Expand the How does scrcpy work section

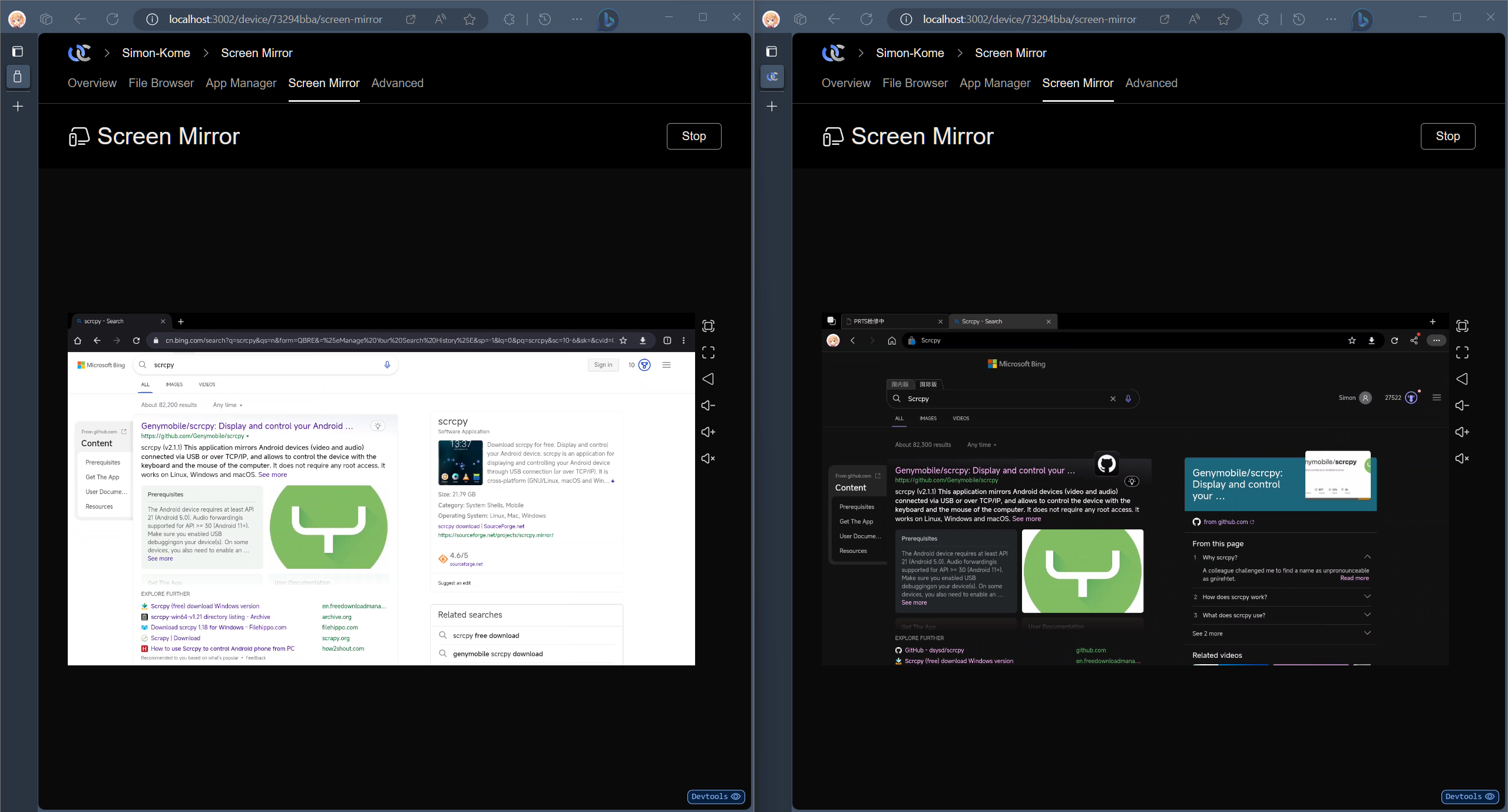(1368, 596)
